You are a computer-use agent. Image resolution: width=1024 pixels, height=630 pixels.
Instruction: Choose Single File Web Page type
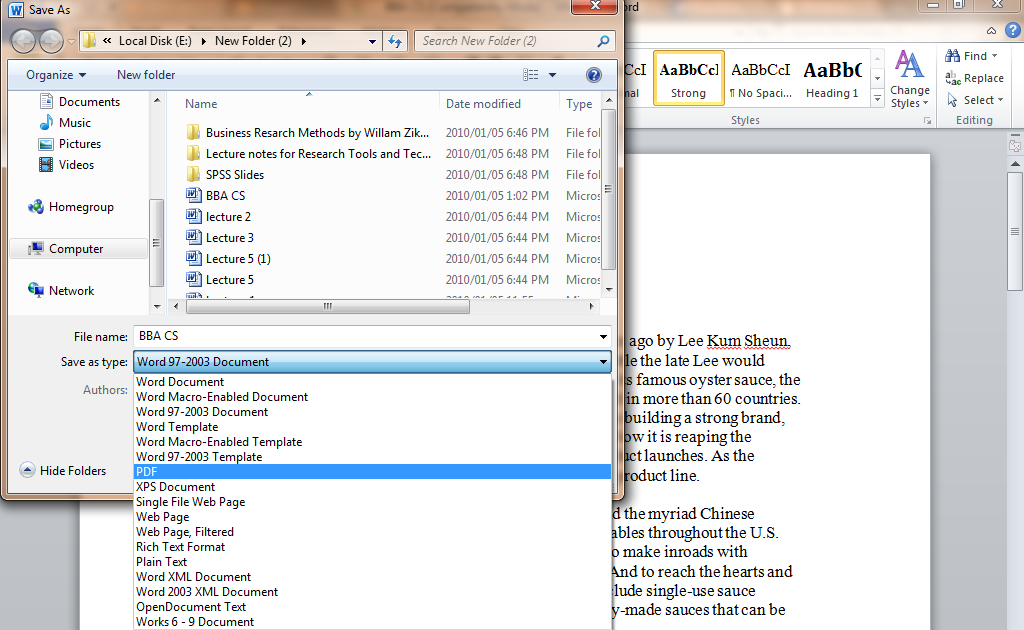(x=372, y=502)
